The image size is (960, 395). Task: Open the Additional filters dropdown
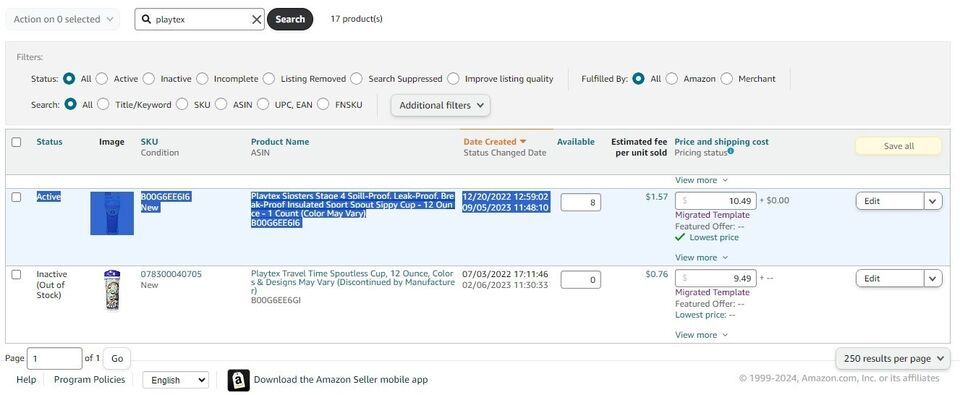(441, 105)
